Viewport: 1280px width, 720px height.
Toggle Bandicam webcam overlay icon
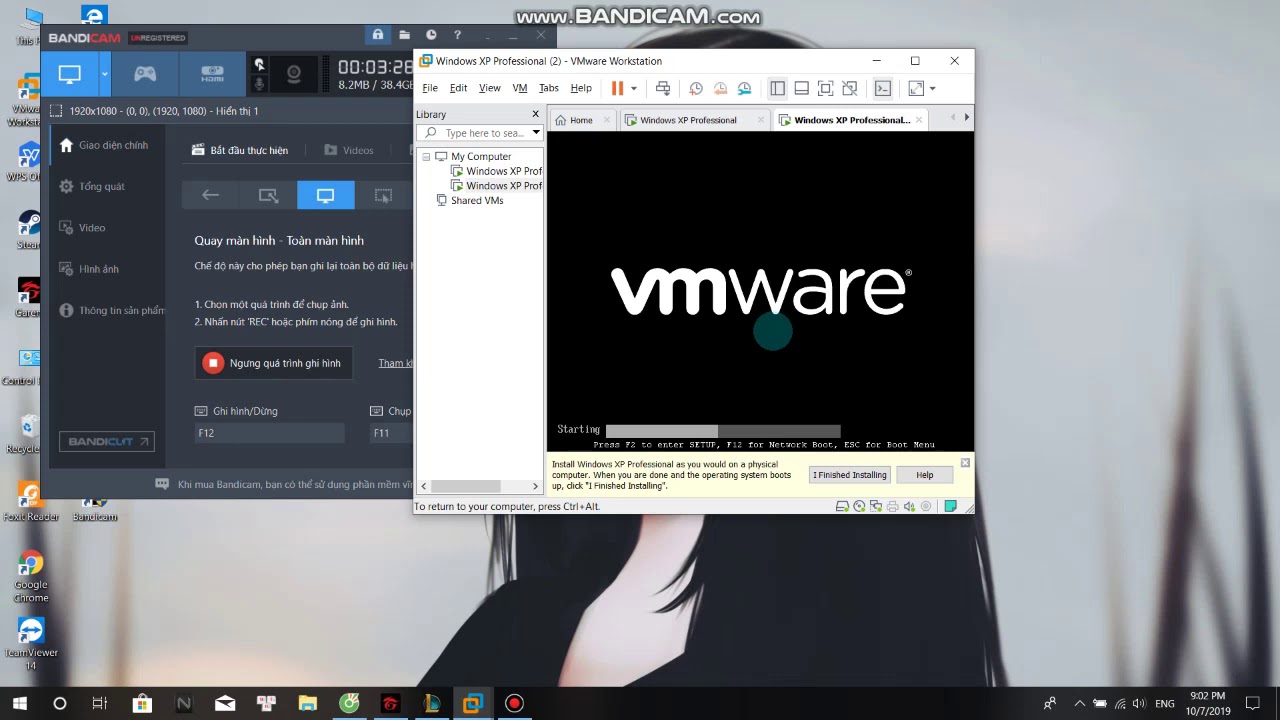(293, 74)
